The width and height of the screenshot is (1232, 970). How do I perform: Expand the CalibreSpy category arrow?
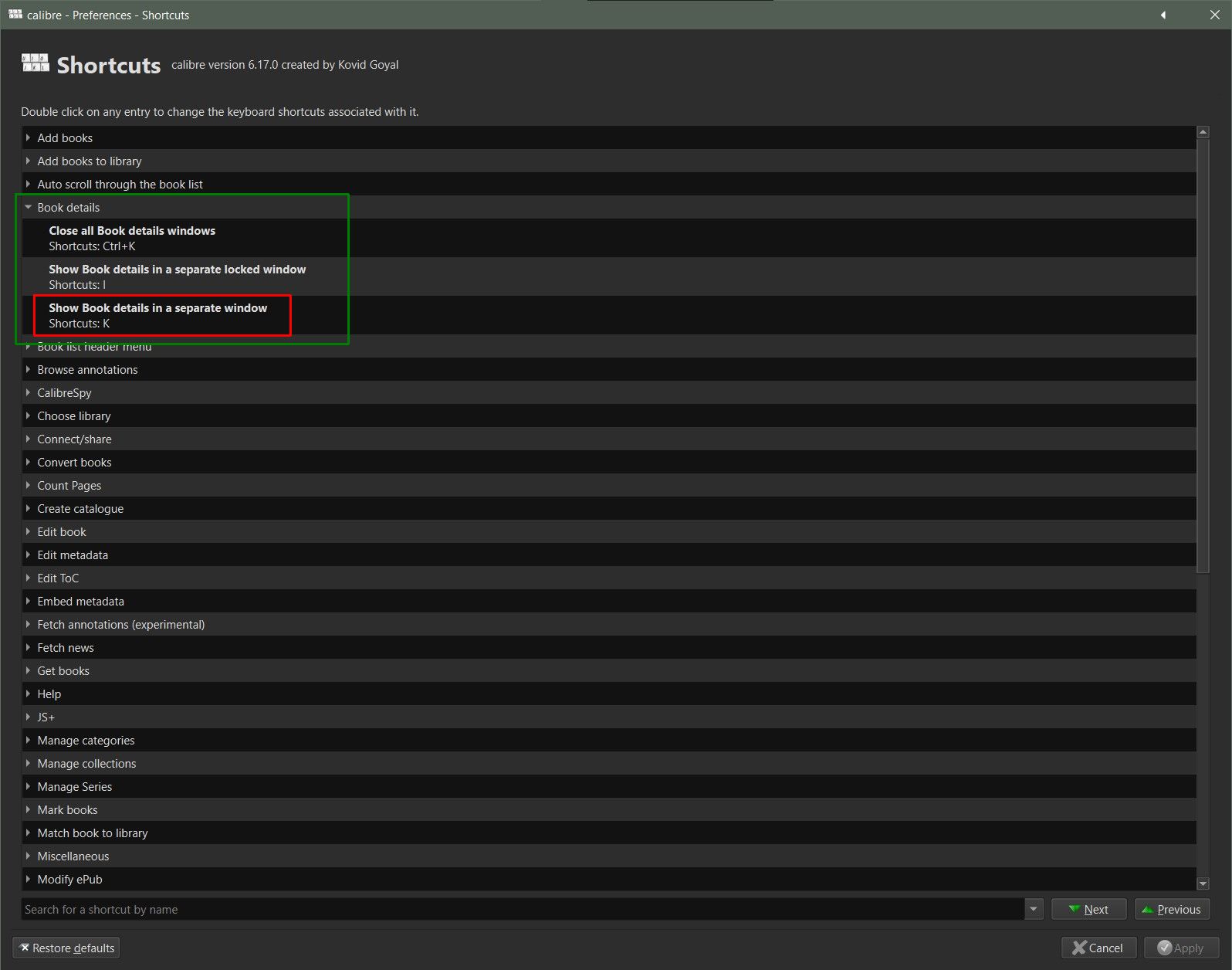tap(28, 392)
